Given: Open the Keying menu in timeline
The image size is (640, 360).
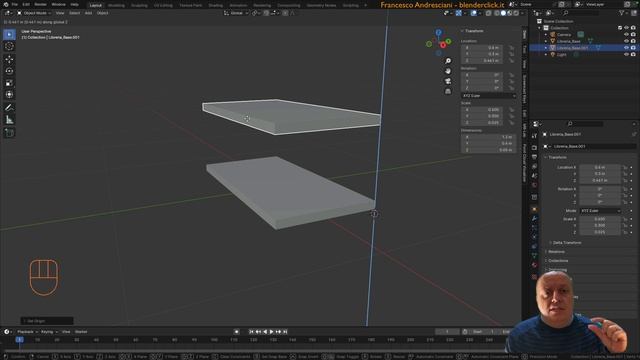Looking at the screenshot, I should (x=49, y=332).
